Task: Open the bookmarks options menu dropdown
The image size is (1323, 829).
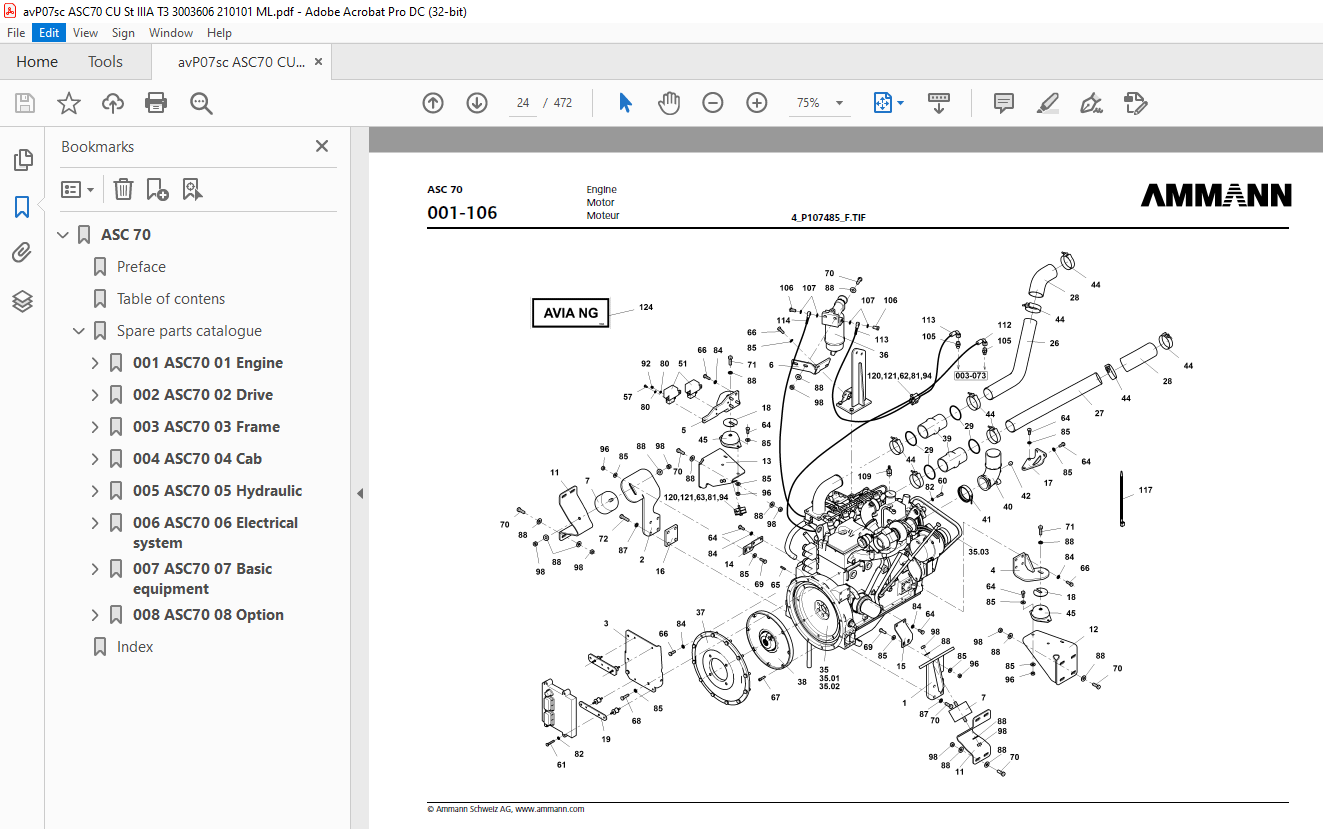Action: pyautogui.click(x=78, y=189)
